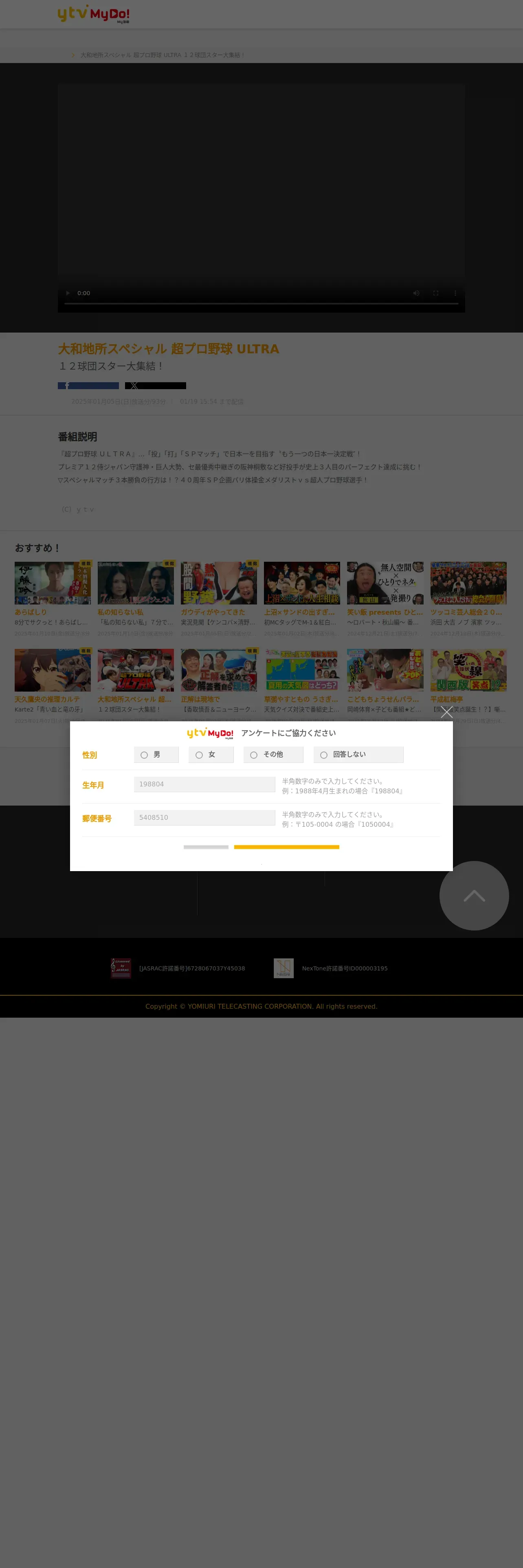Viewport: 523px width, 1568px height.
Task: Click the video progress bar
Action: coord(261,303)
